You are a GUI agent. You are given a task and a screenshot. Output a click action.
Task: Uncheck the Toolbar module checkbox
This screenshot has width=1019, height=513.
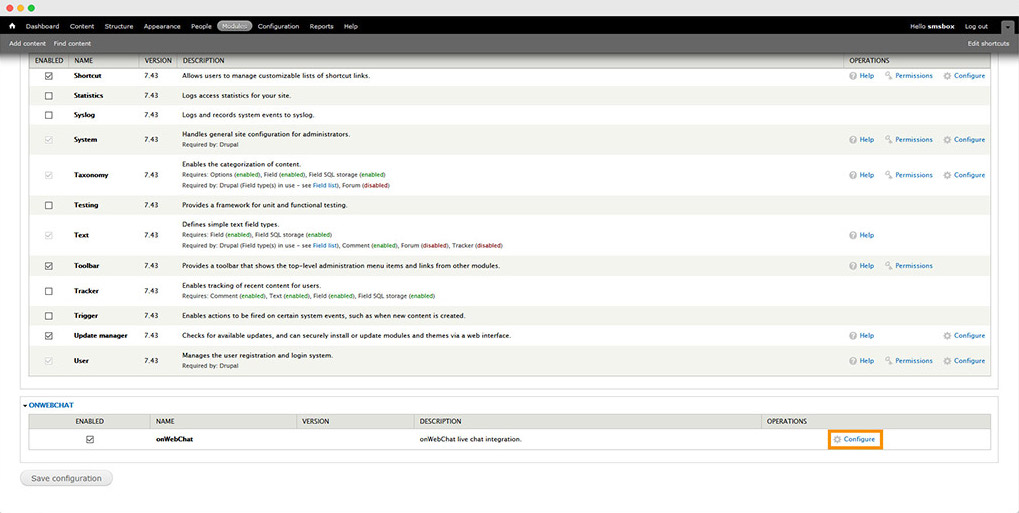click(49, 266)
